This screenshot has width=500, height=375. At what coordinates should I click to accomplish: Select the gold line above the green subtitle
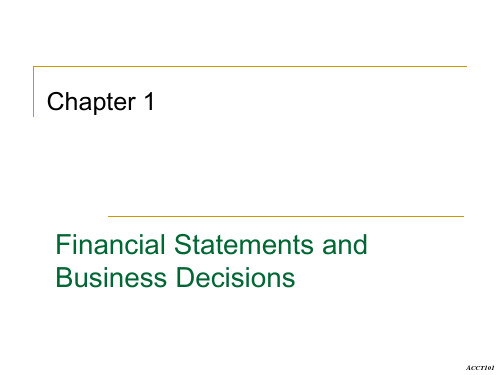[286, 216]
